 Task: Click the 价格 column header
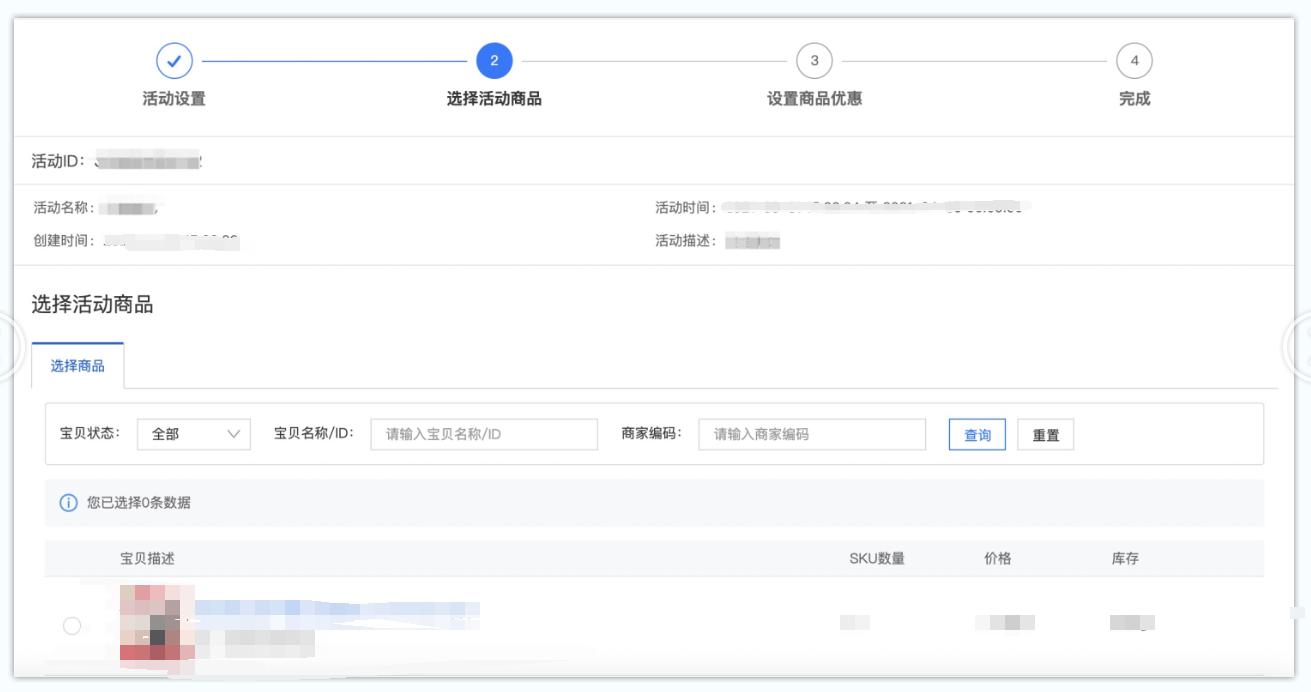[996, 560]
